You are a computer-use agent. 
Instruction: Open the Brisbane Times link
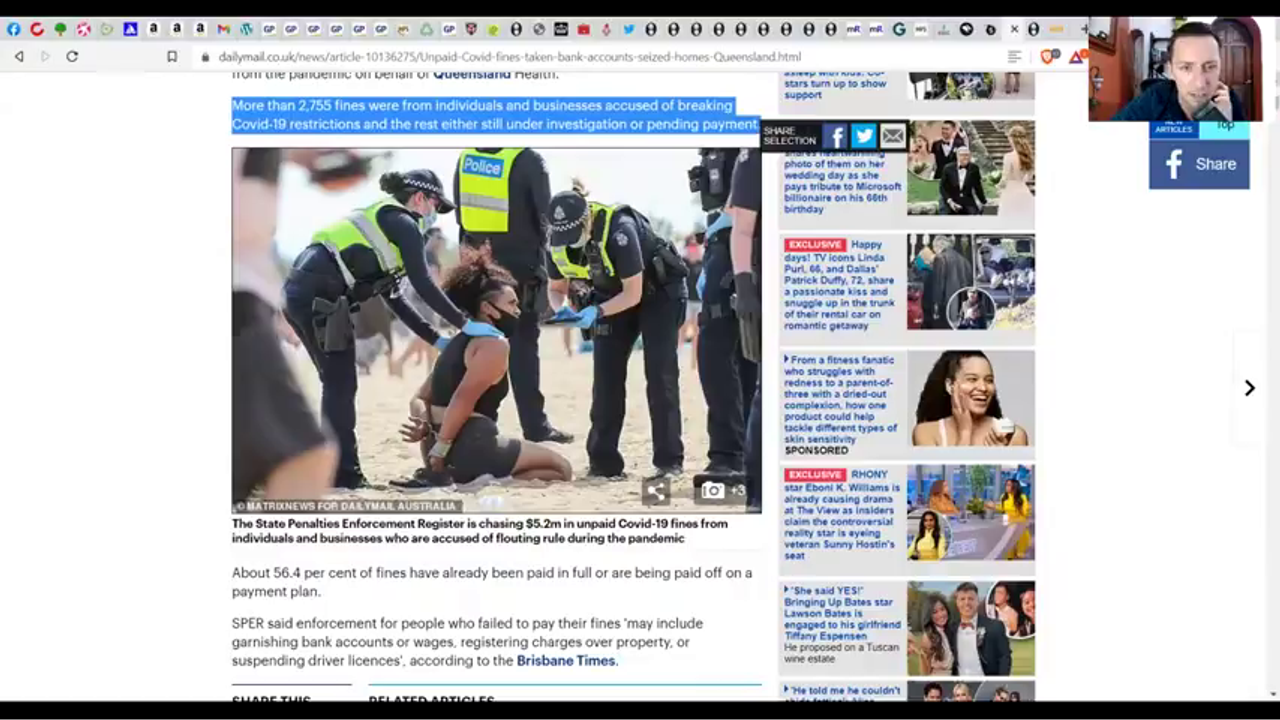point(566,661)
